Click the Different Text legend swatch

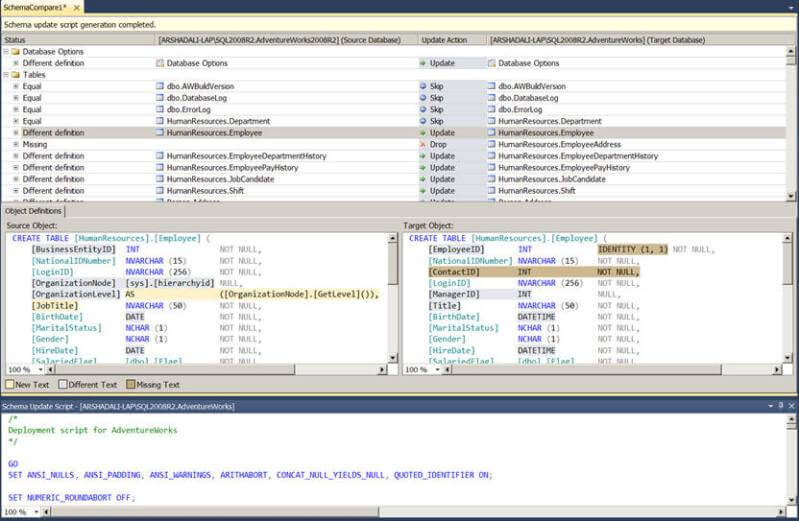pos(63,384)
